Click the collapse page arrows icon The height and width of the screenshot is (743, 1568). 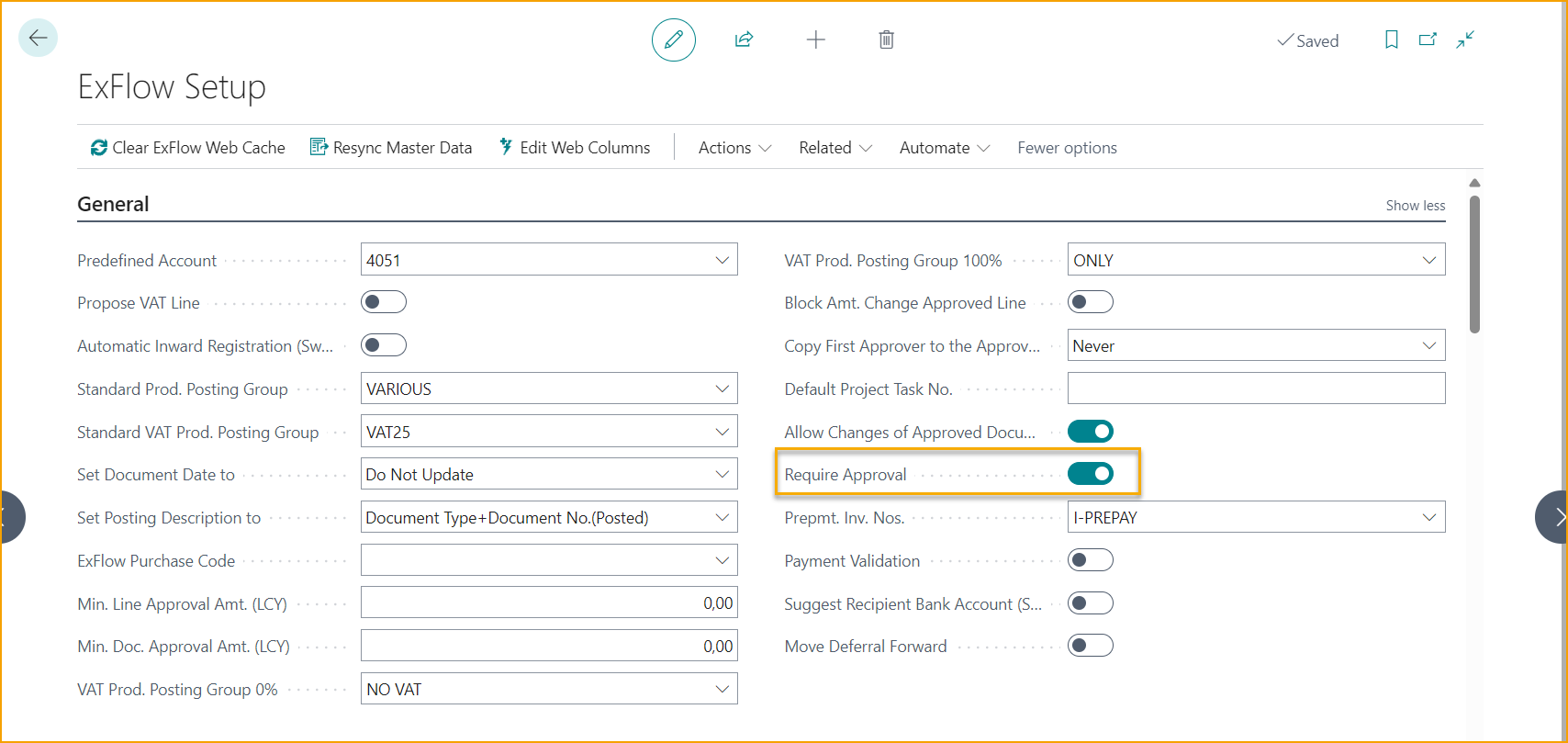(x=1465, y=39)
